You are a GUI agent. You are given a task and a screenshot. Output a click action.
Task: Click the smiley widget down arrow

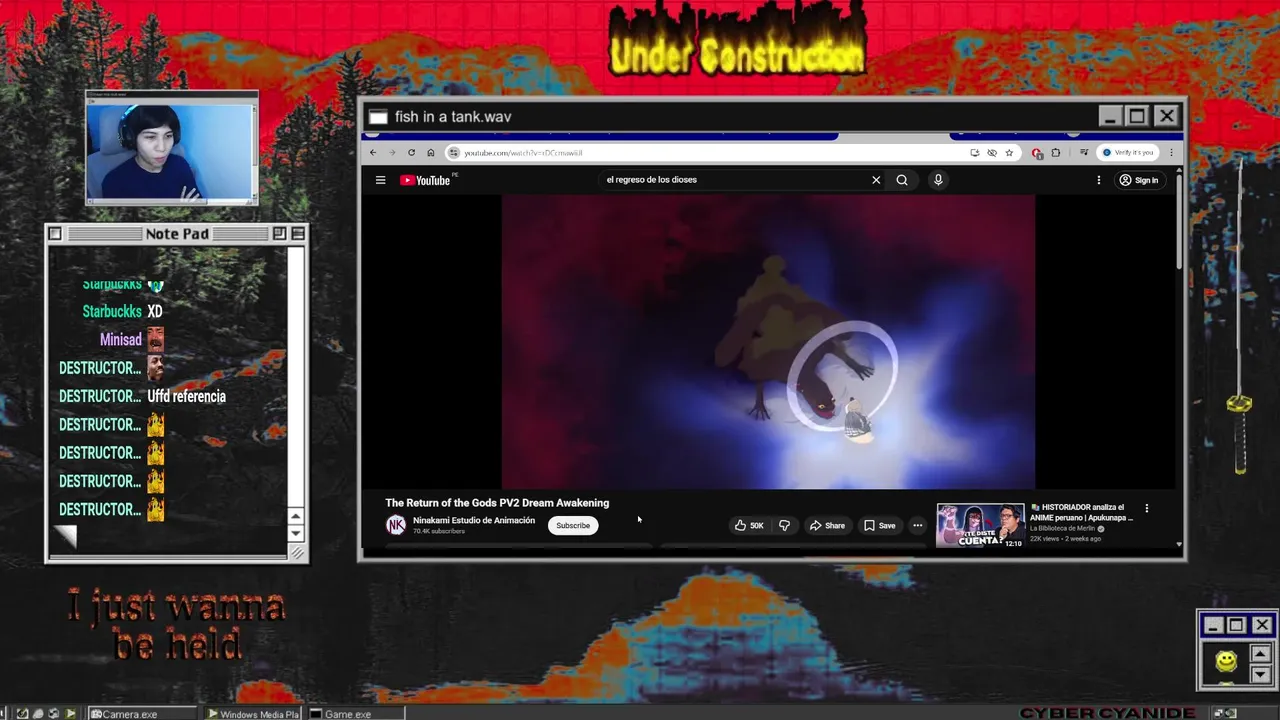click(1260, 674)
